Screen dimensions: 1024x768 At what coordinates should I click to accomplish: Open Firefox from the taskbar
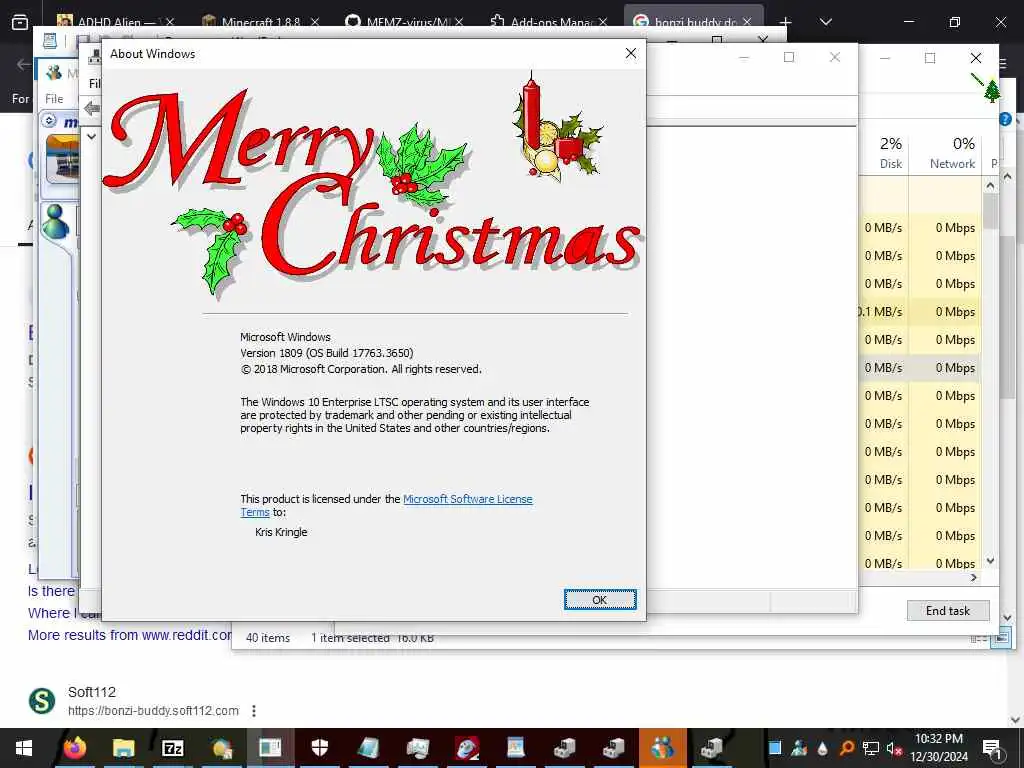(74, 748)
